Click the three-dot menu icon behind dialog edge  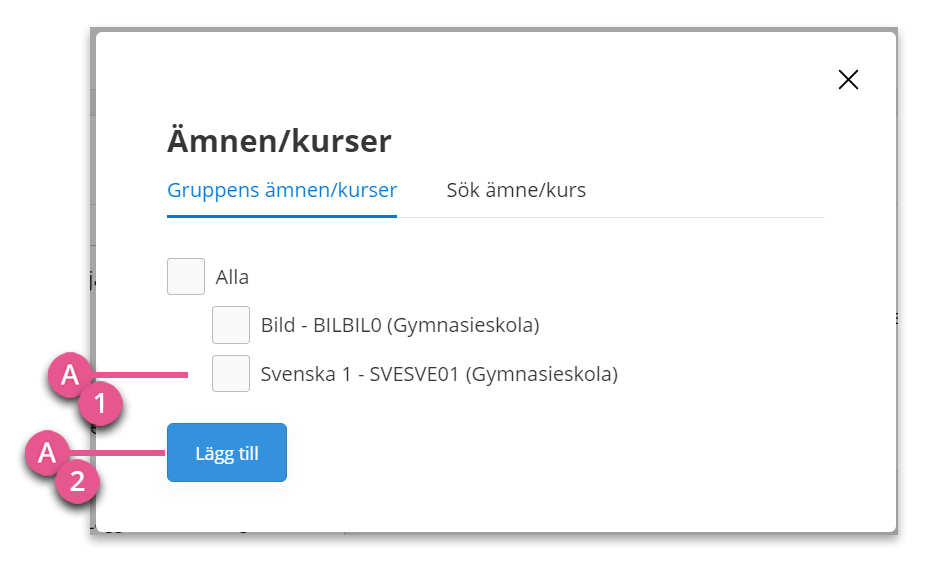[897, 318]
